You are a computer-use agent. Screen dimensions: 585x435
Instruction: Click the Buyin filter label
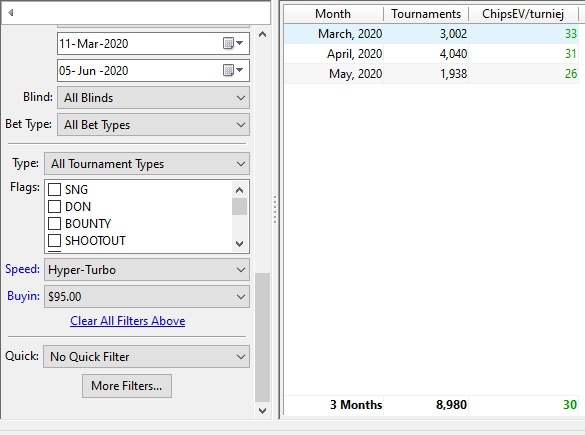23,296
